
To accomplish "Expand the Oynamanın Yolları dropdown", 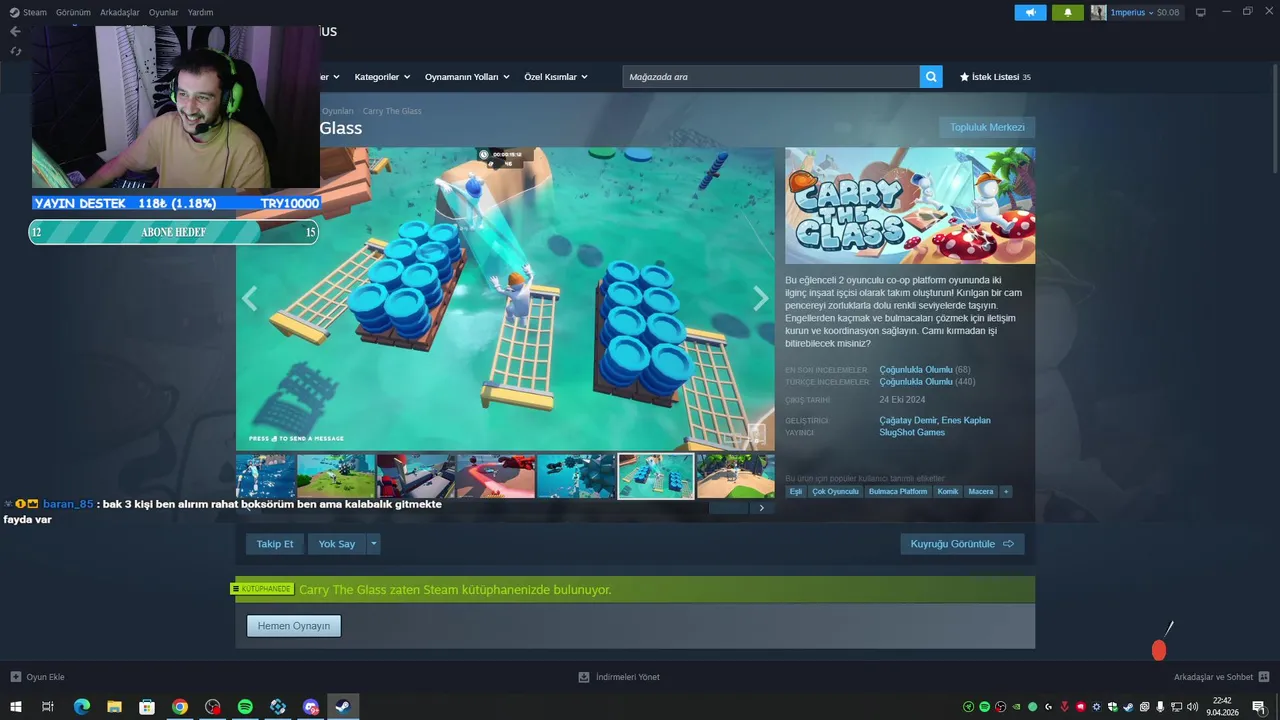I will [467, 77].
